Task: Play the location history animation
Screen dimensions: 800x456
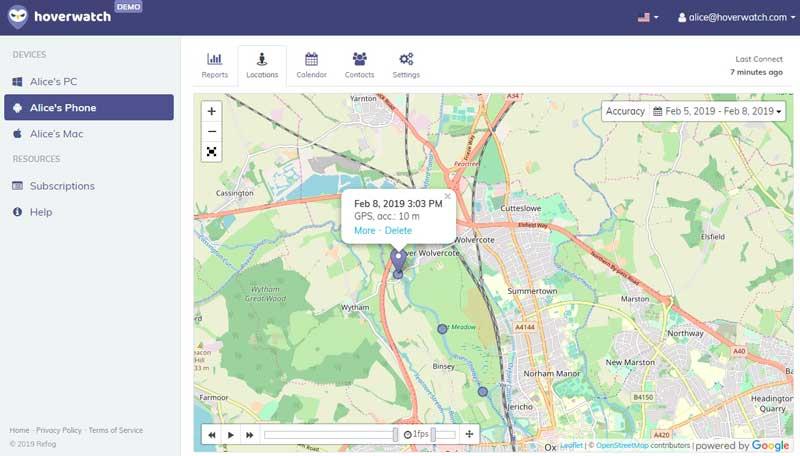Action: pyautogui.click(x=231, y=435)
